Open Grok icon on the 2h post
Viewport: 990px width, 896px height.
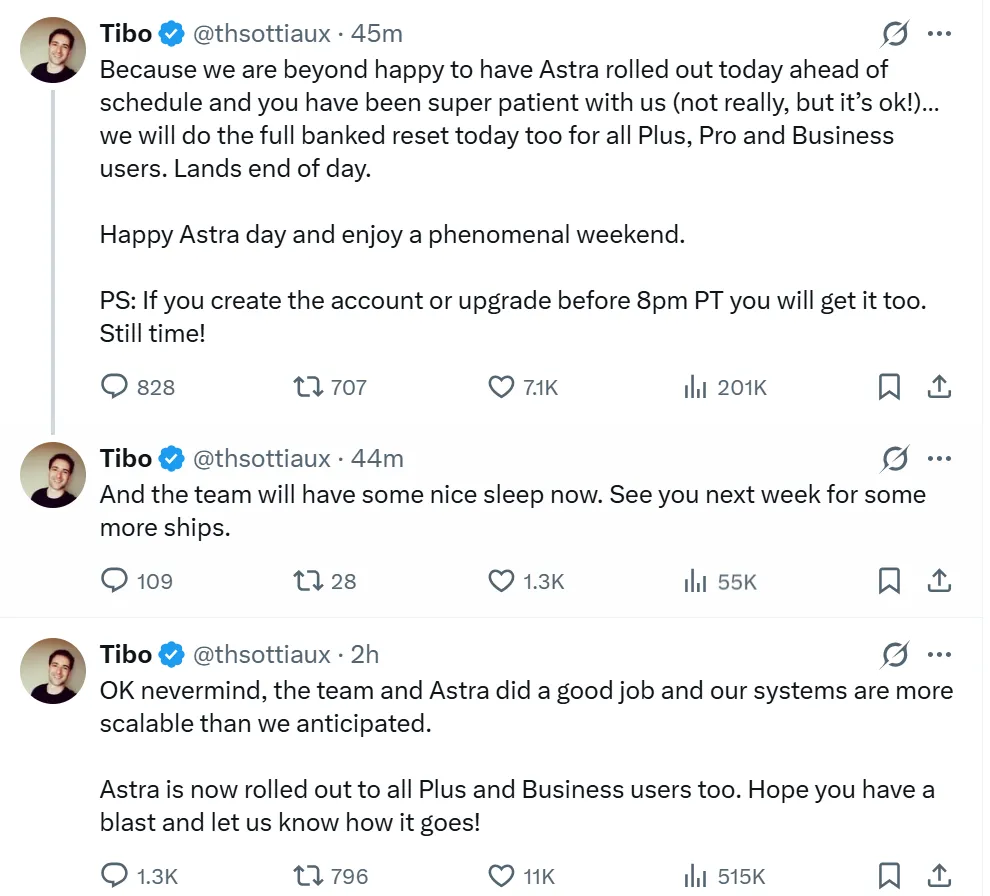895,654
